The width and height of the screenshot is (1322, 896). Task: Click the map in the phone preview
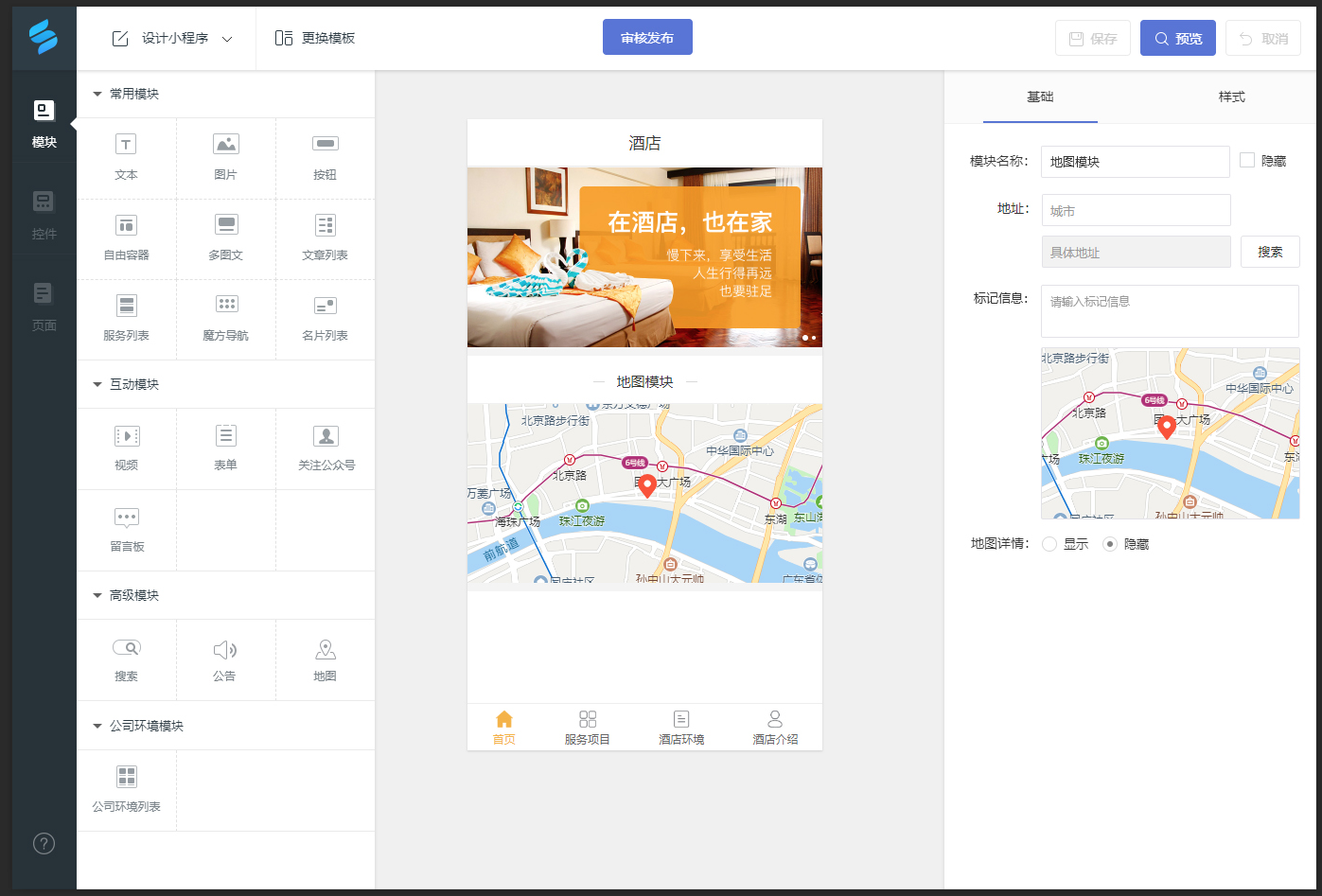[644, 493]
